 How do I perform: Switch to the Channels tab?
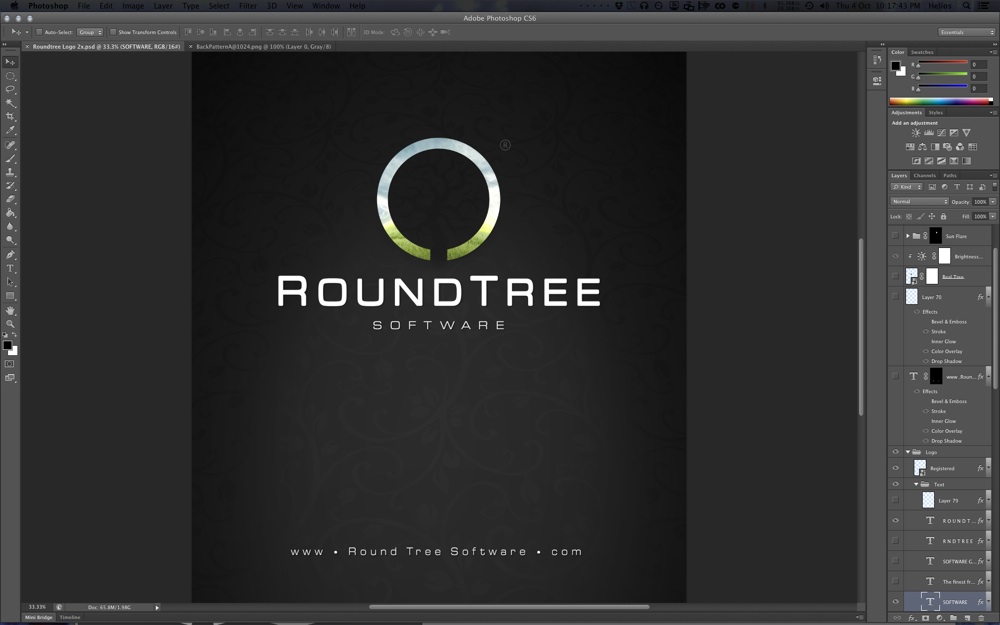click(x=924, y=176)
